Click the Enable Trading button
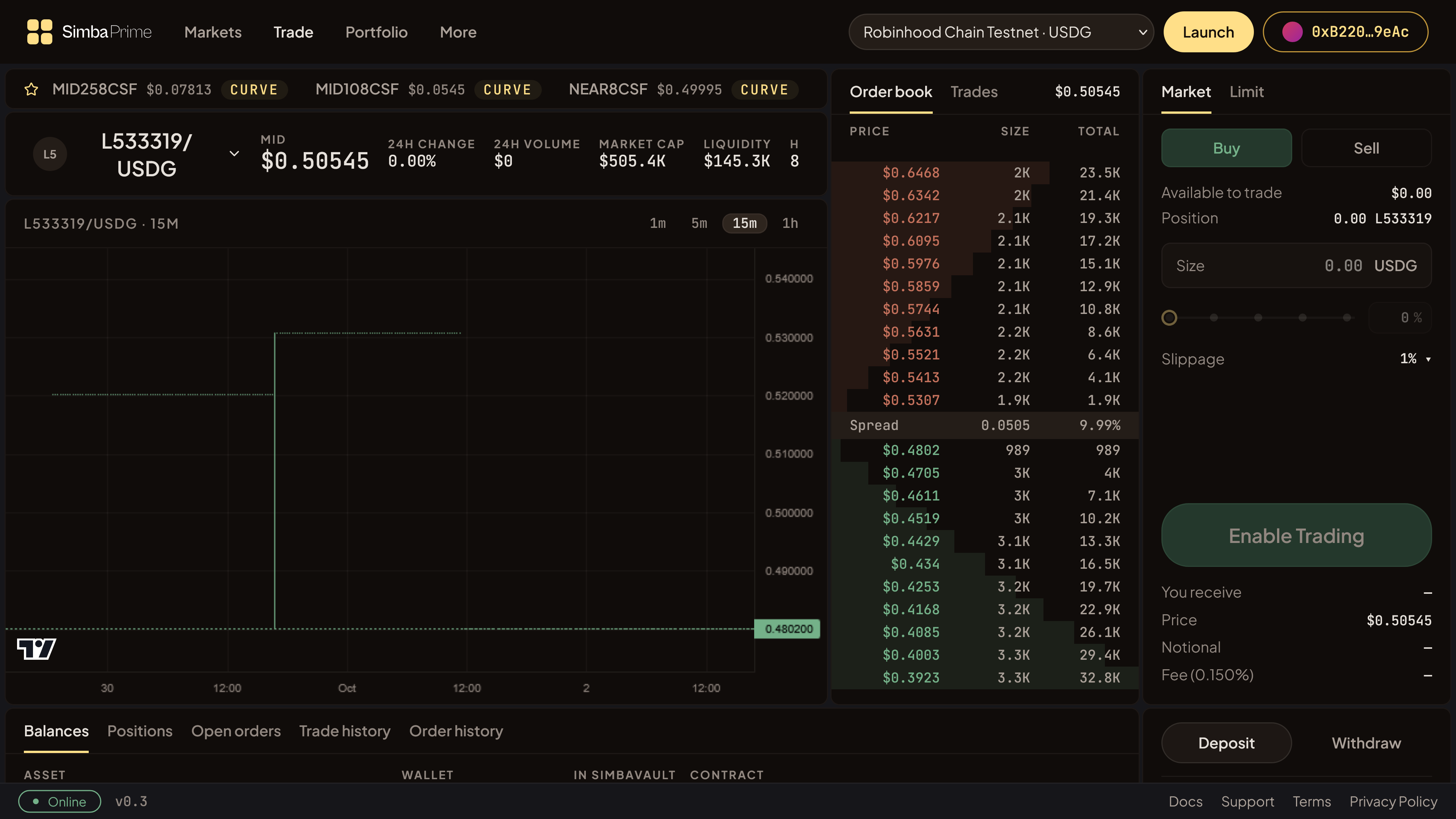This screenshot has height=819, width=1456. tap(1296, 535)
